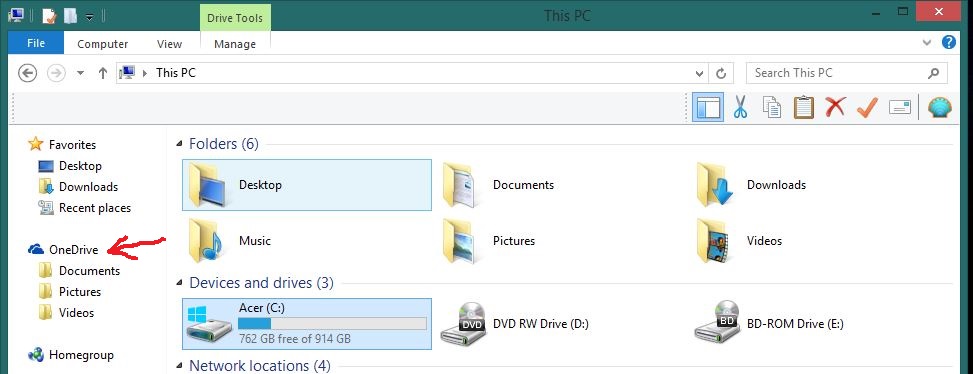This screenshot has width=973, height=374.
Task: Select the Pictures folder in Folders
Action: (488, 241)
